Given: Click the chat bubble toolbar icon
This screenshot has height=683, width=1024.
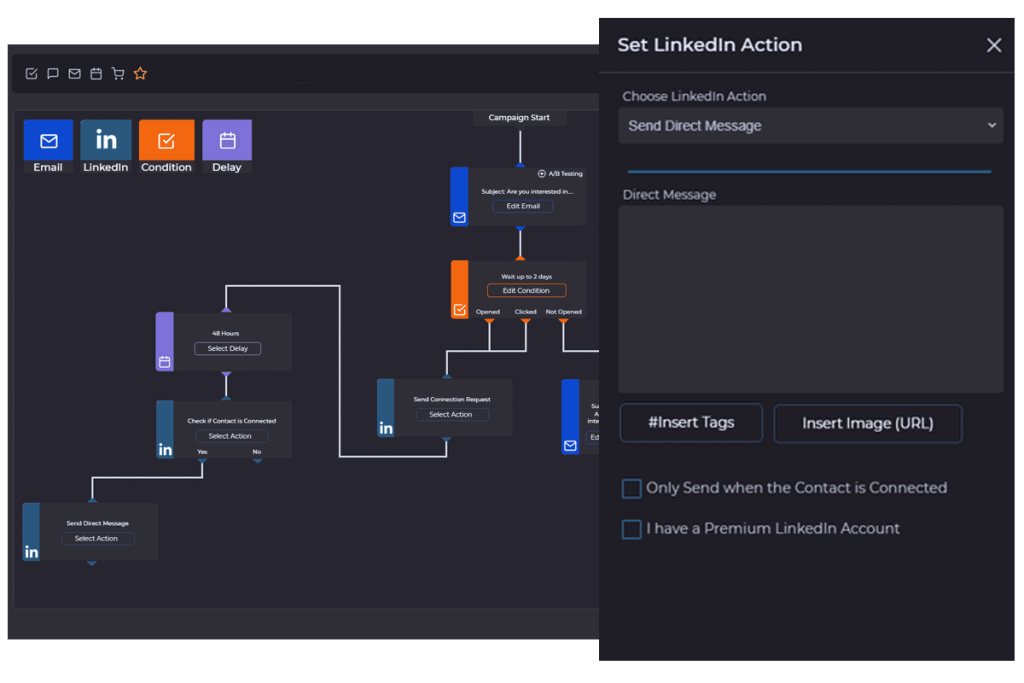Looking at the screenshot, I should [53, 74].
